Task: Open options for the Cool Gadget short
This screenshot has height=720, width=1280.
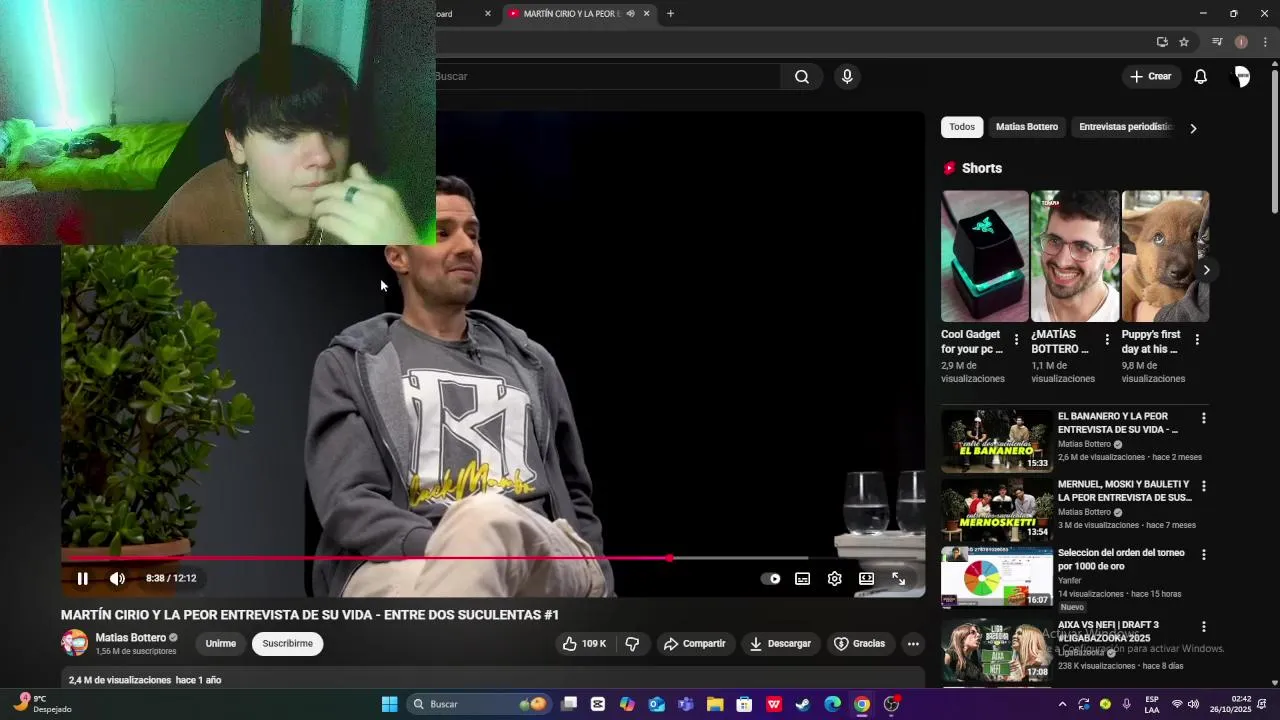Action: [1016, 340]
